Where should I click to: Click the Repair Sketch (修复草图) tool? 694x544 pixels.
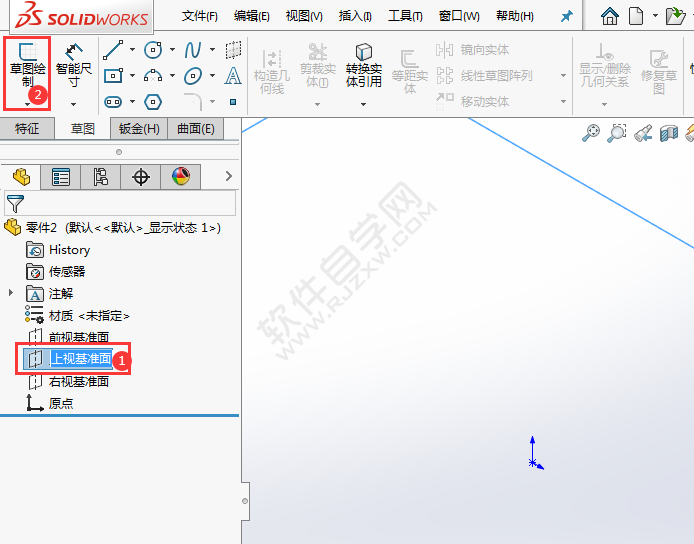coord(659,72)
